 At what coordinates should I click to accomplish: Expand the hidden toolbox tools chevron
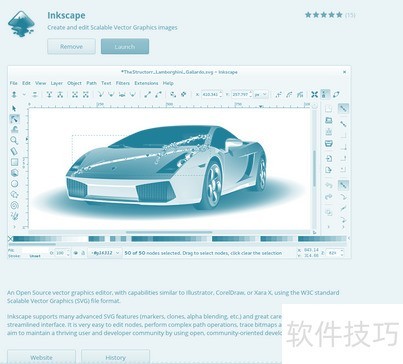click(x=14, y=227)
